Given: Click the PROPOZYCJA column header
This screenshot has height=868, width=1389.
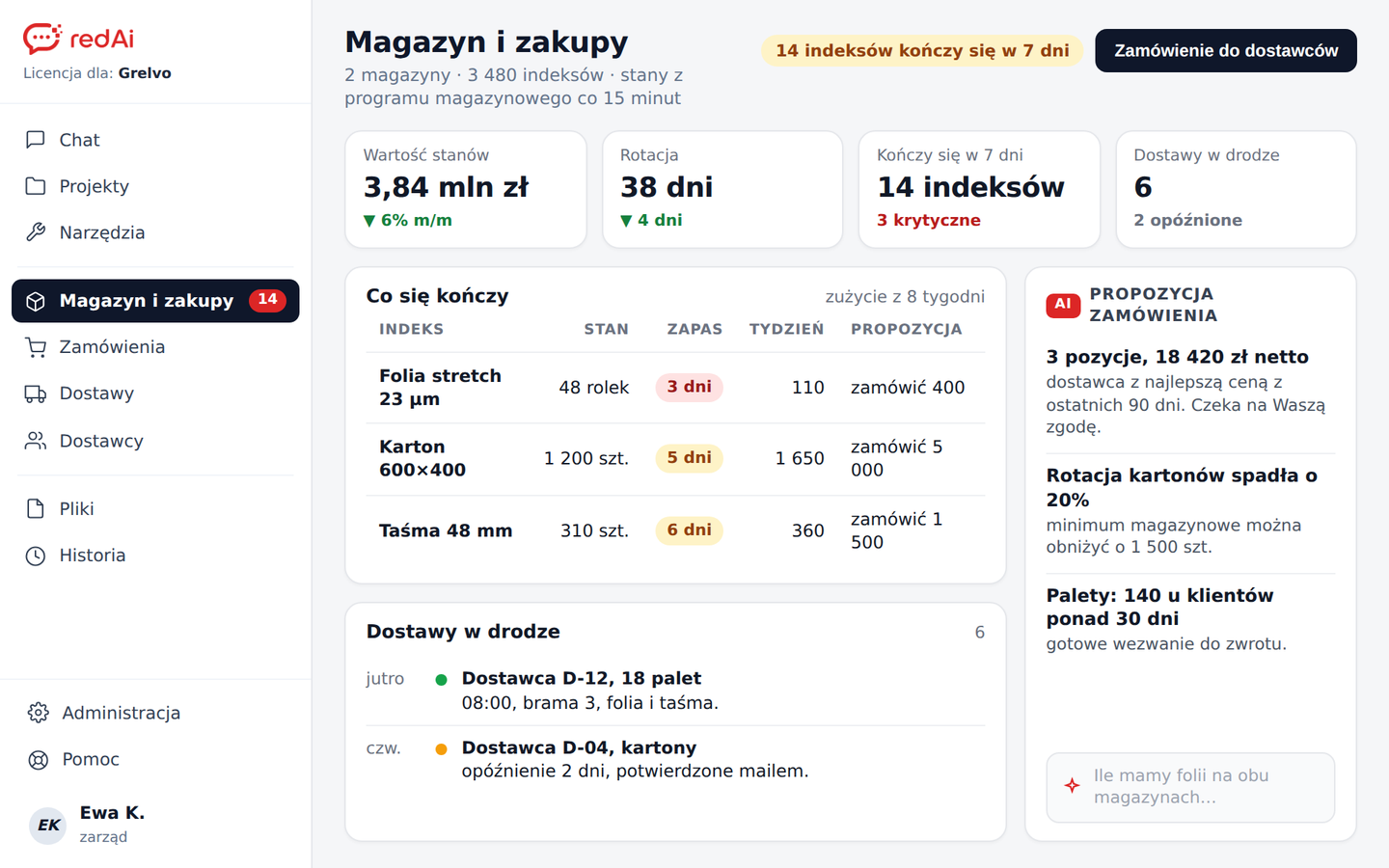Looking at the screenshot, I should pos(906,329).
